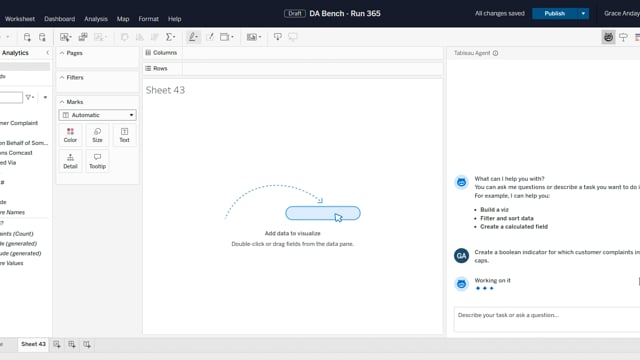Open the Format menu
The image size is (640, 360).
[x=149, y=19]
